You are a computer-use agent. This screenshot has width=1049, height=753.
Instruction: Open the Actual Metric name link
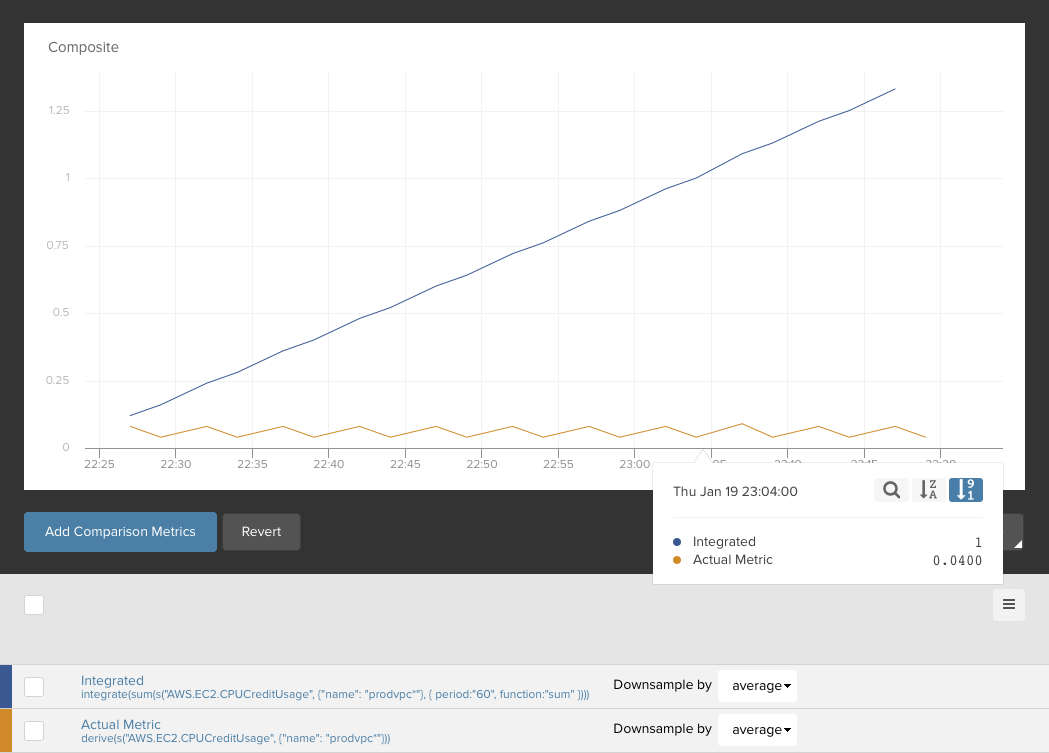click(x=120, y=724)
